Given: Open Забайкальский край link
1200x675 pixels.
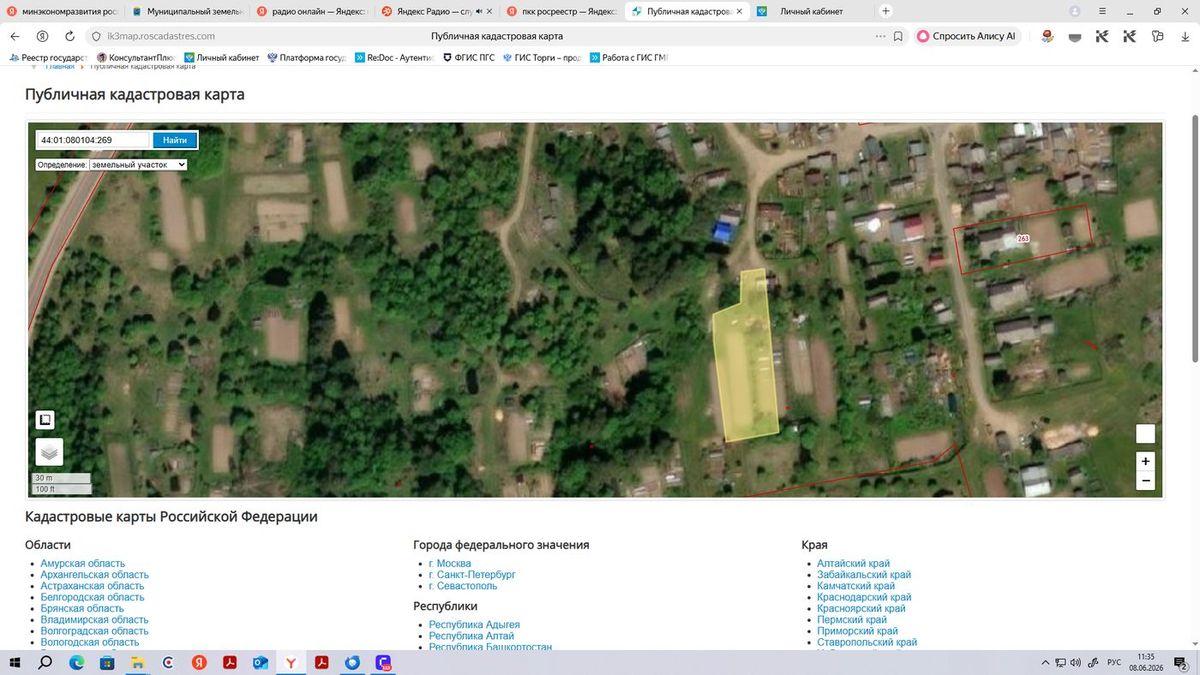Looking at the screenshot, I should coord(864,575).
